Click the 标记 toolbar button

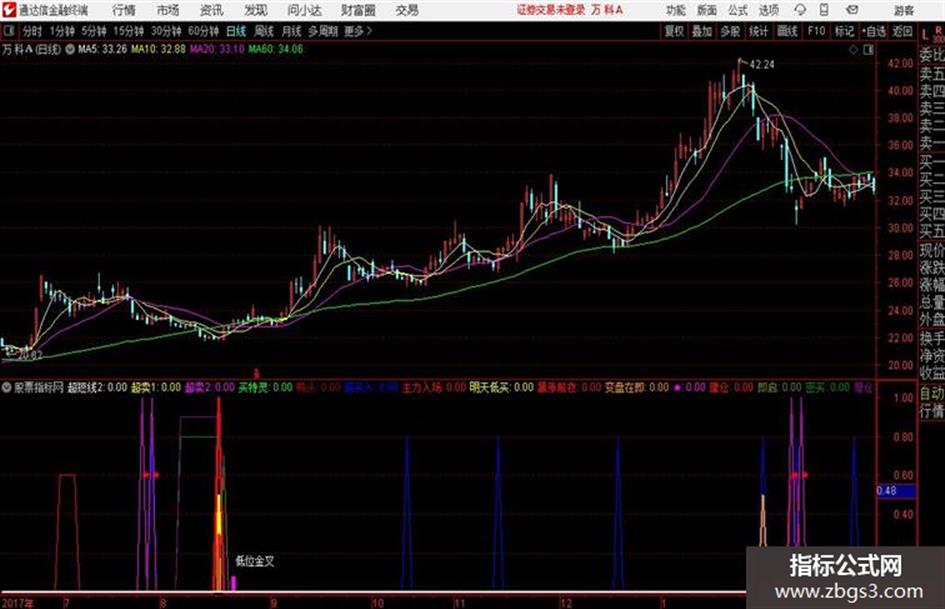[x=844, y=31]
